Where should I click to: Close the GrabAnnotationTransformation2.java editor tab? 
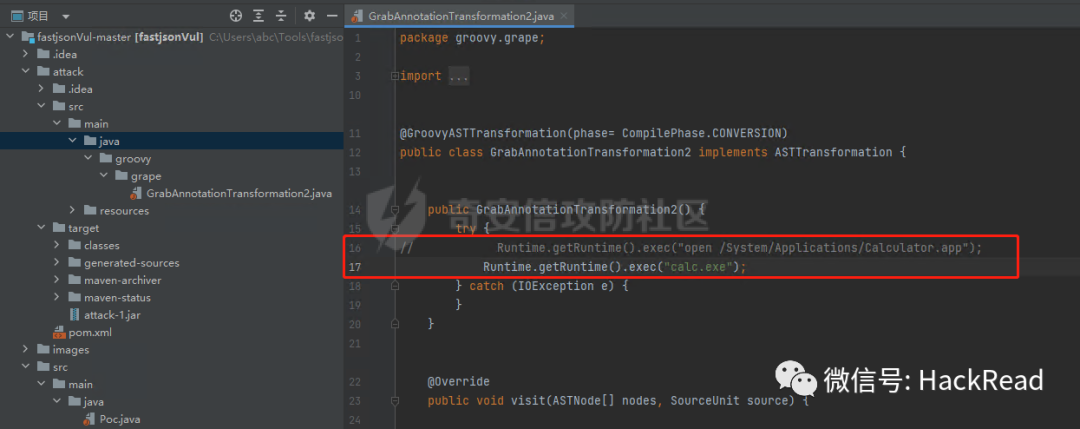click(x=564, y=15)
